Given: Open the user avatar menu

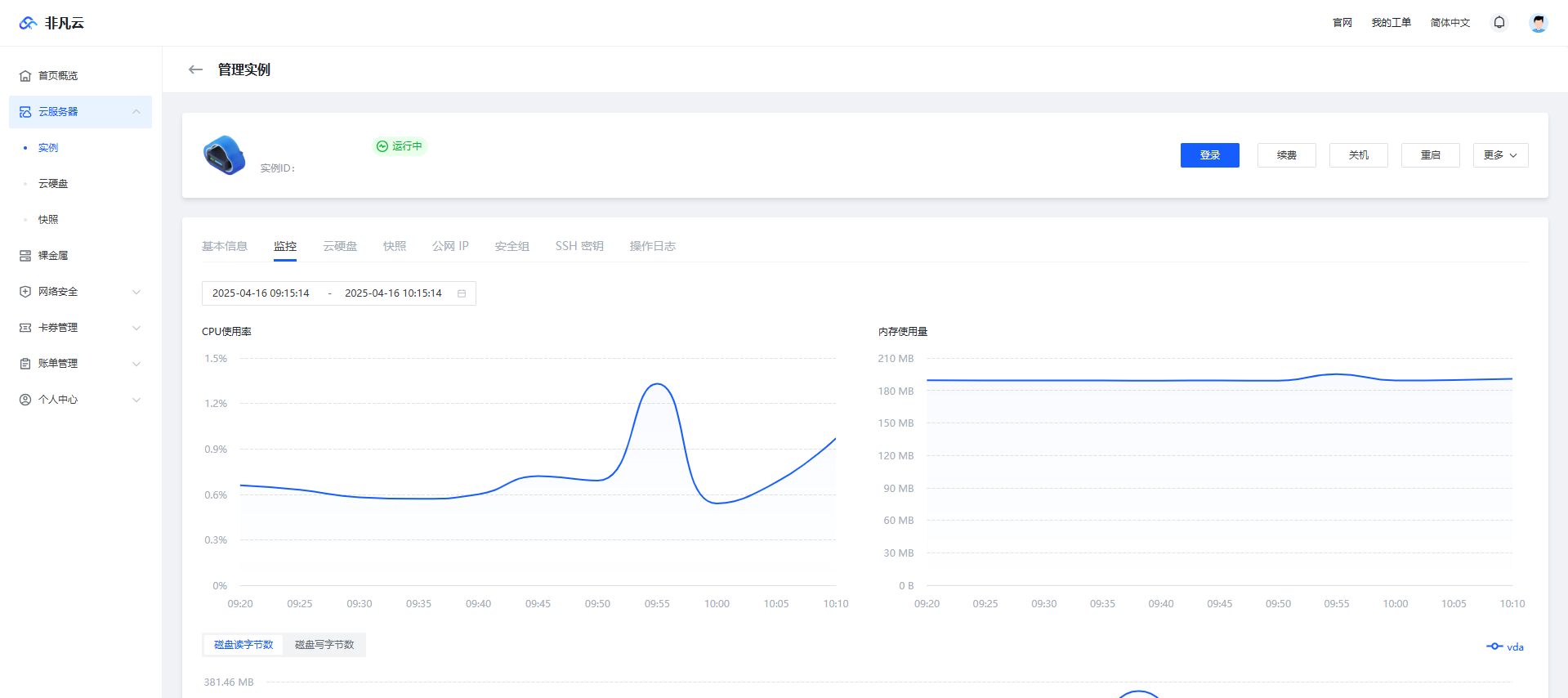Looking at the screenshot, I should [1538, 23].
